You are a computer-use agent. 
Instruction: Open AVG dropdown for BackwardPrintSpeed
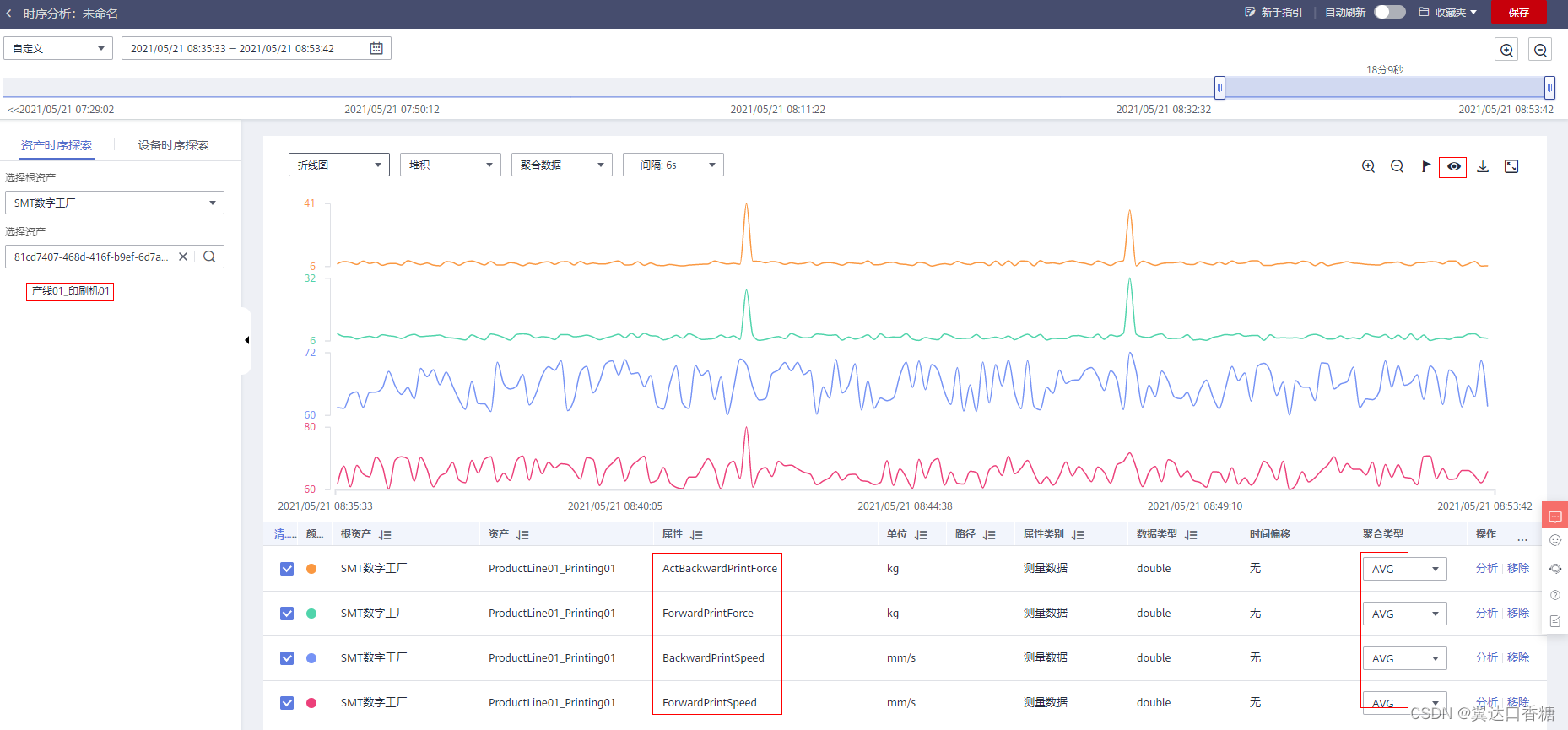coord(1405,658)
